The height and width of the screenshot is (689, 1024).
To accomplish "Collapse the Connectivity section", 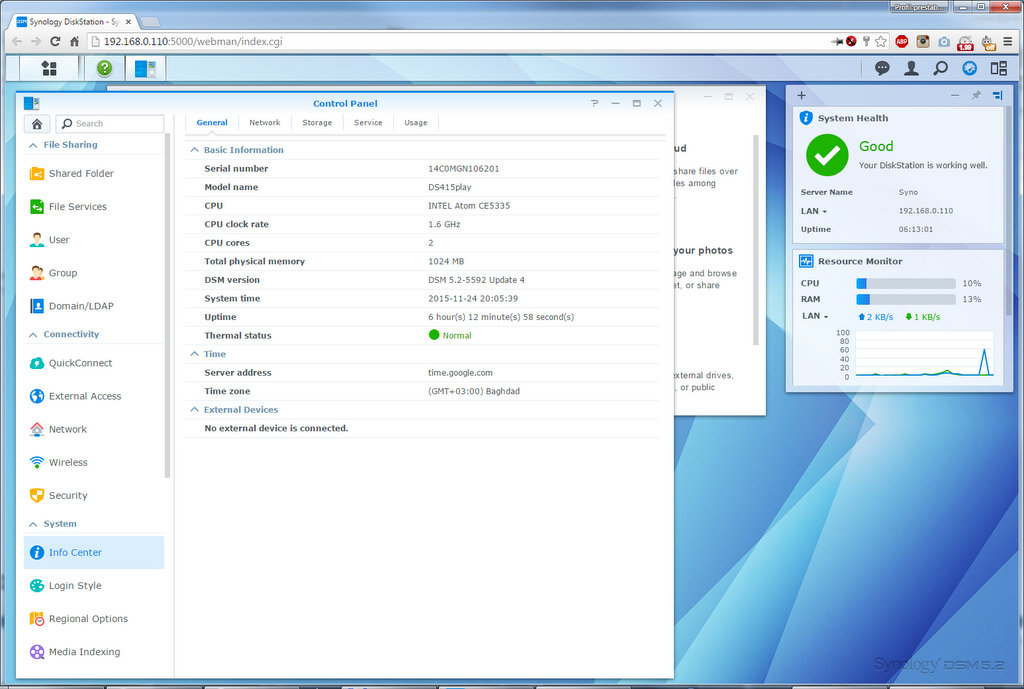I will [x=33, y=334].
